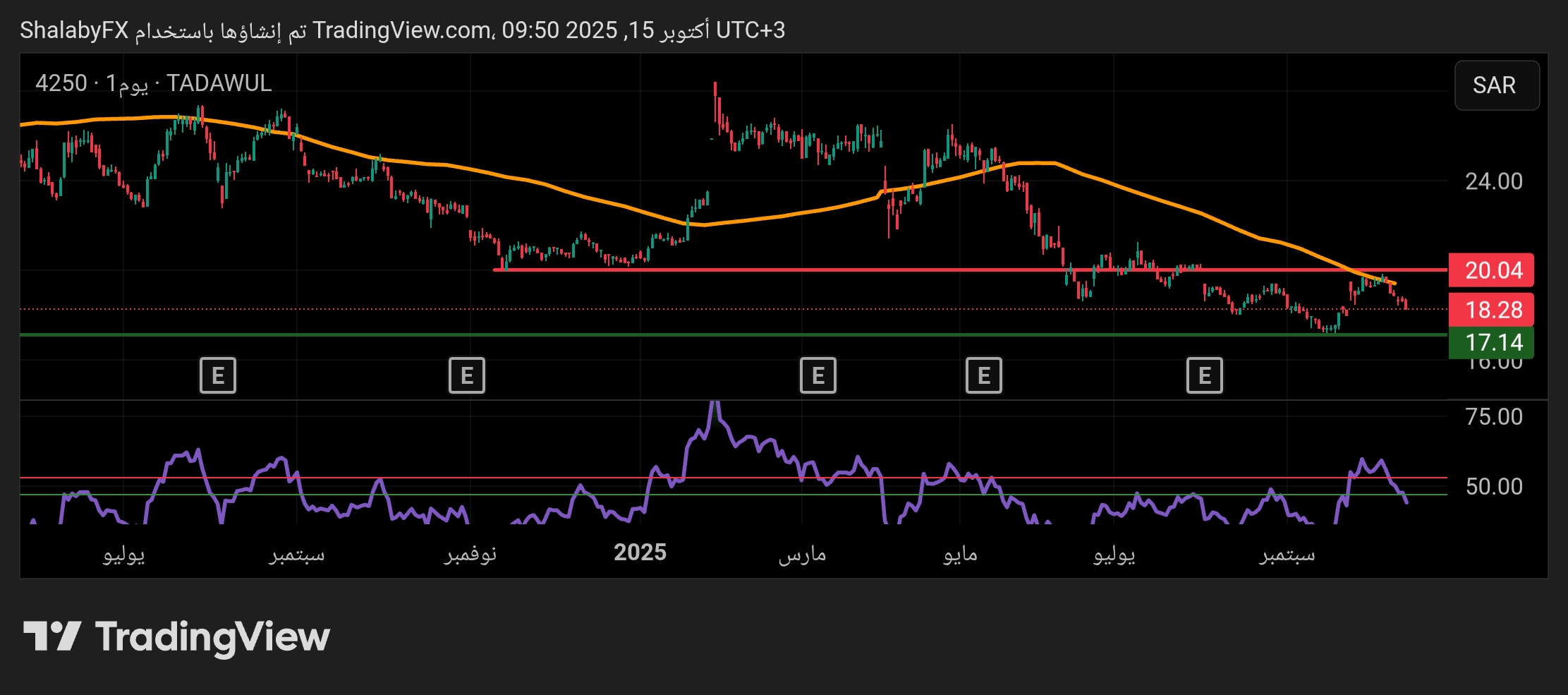Click the مارس label on the time axis

coord(802,554)
